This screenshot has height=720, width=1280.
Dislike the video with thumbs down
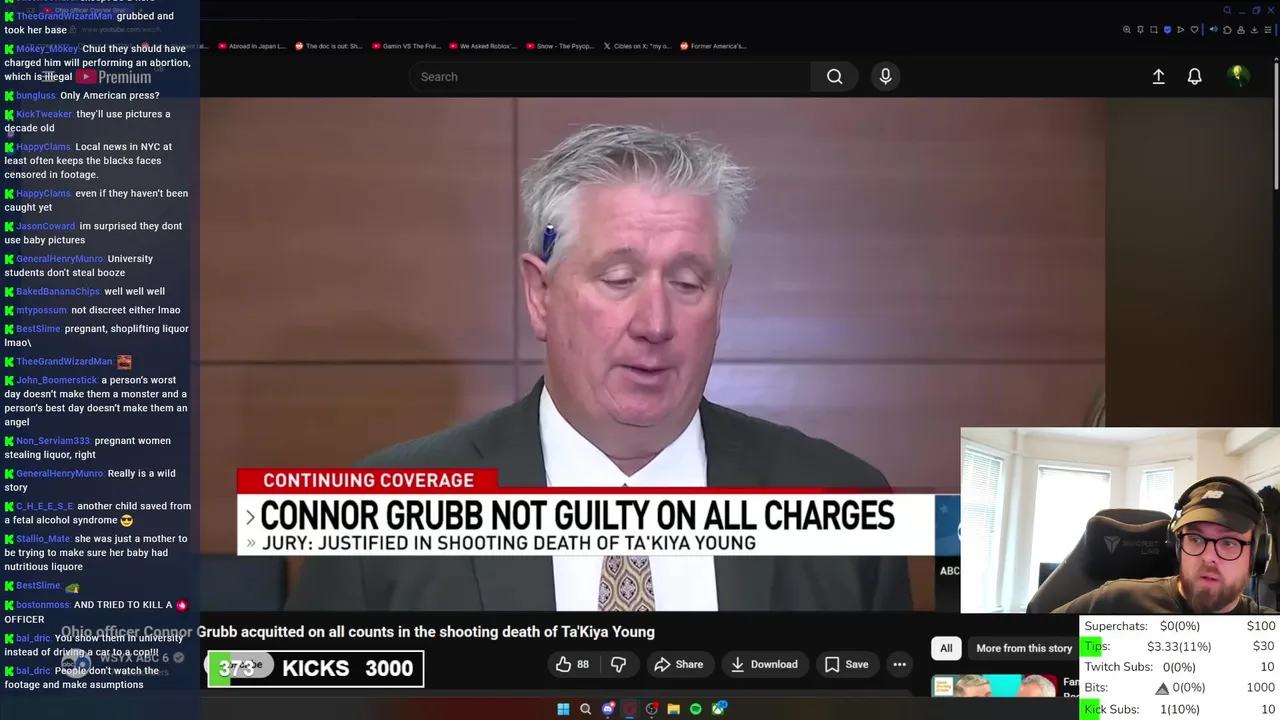[618, 664]
